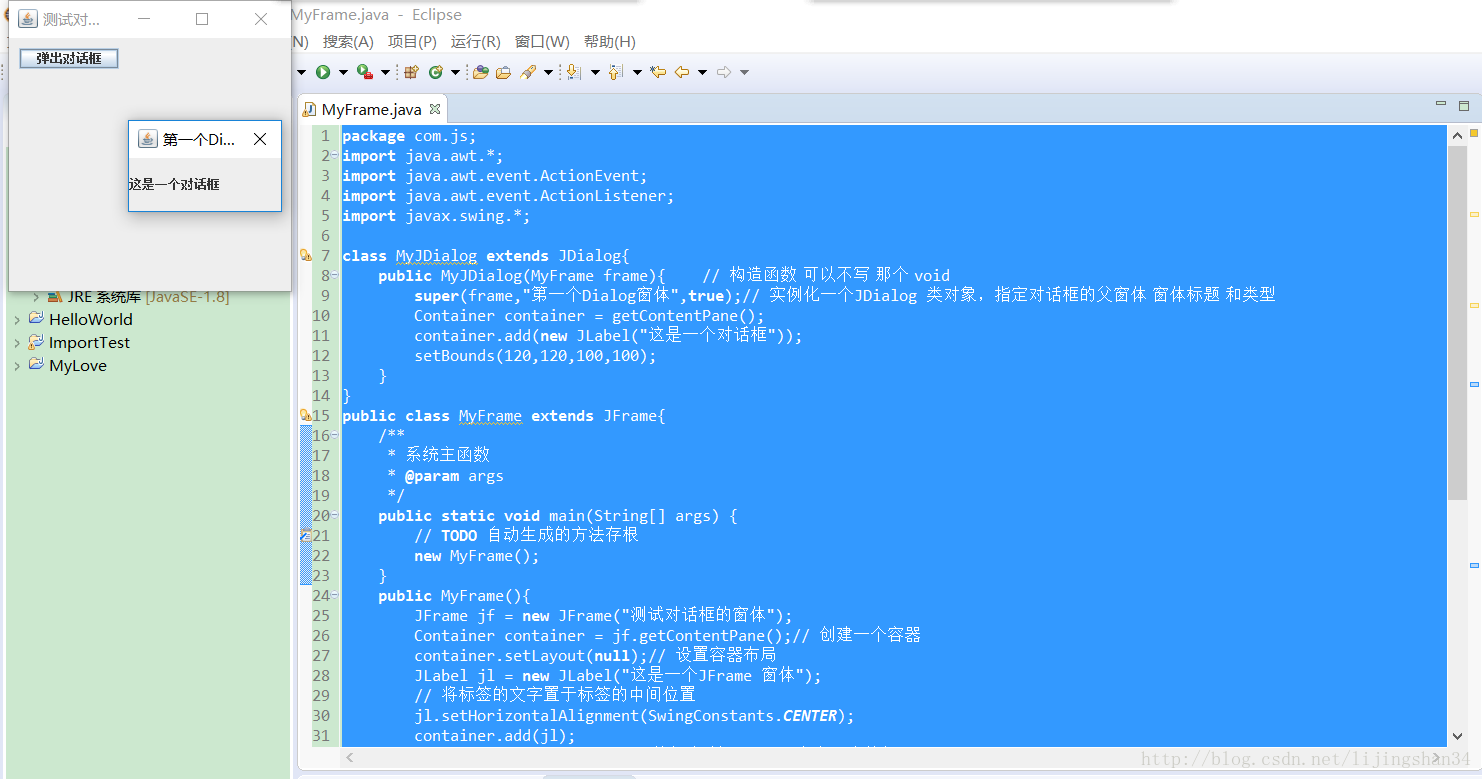
Task: Click the warning marker at line 15
Action: coord(306,416)
